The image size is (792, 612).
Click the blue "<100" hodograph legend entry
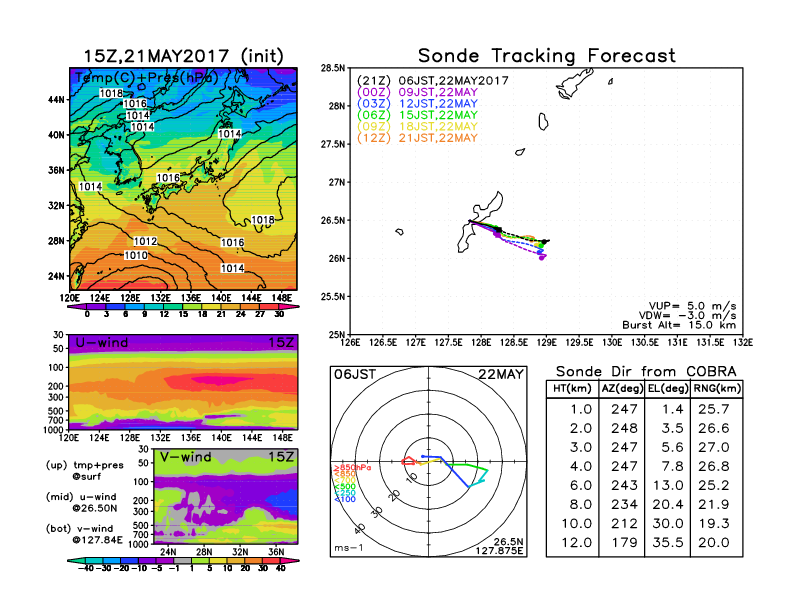click(345, 499)
